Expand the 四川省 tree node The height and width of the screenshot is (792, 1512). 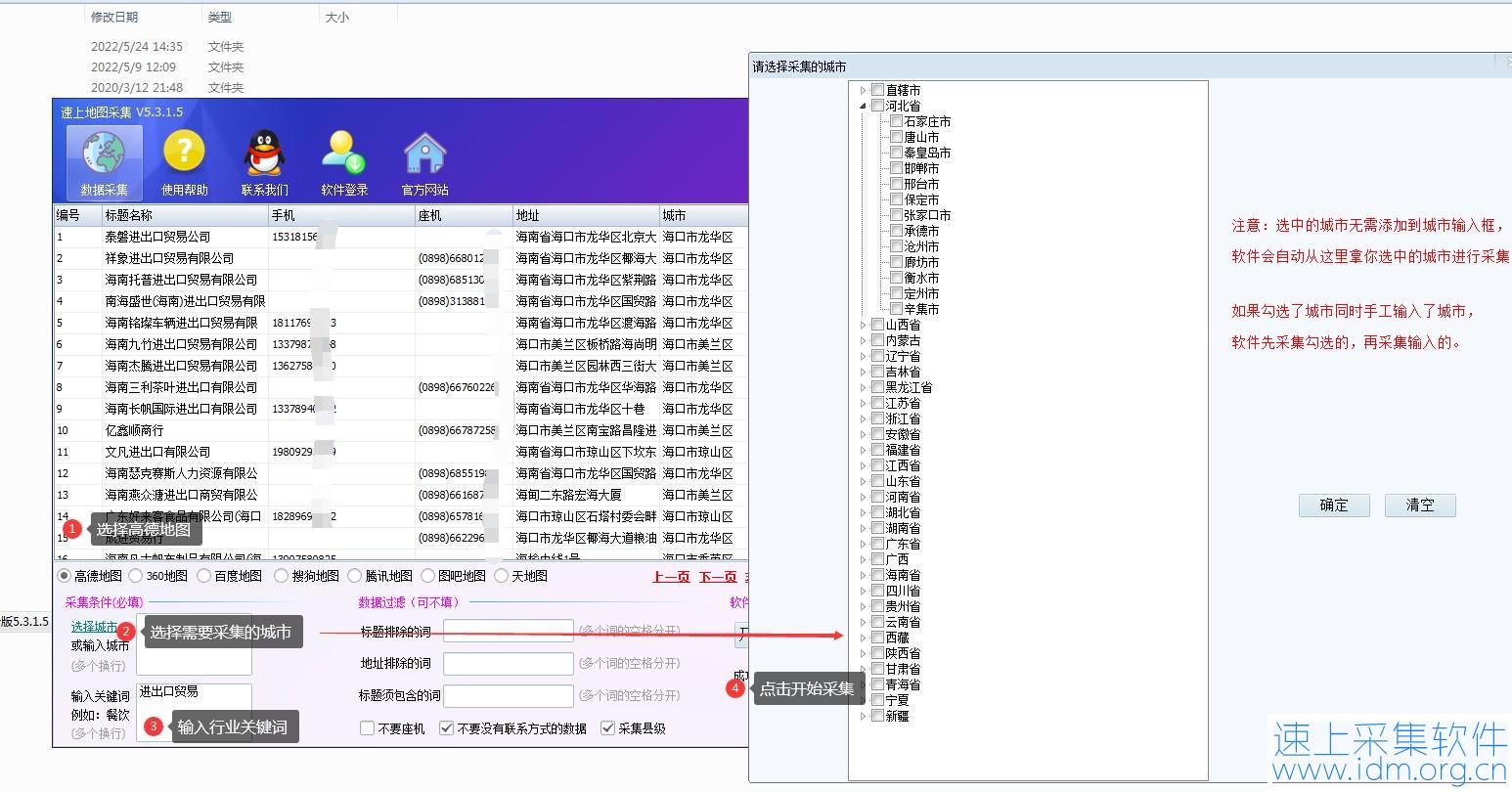[x=863, y=591]
